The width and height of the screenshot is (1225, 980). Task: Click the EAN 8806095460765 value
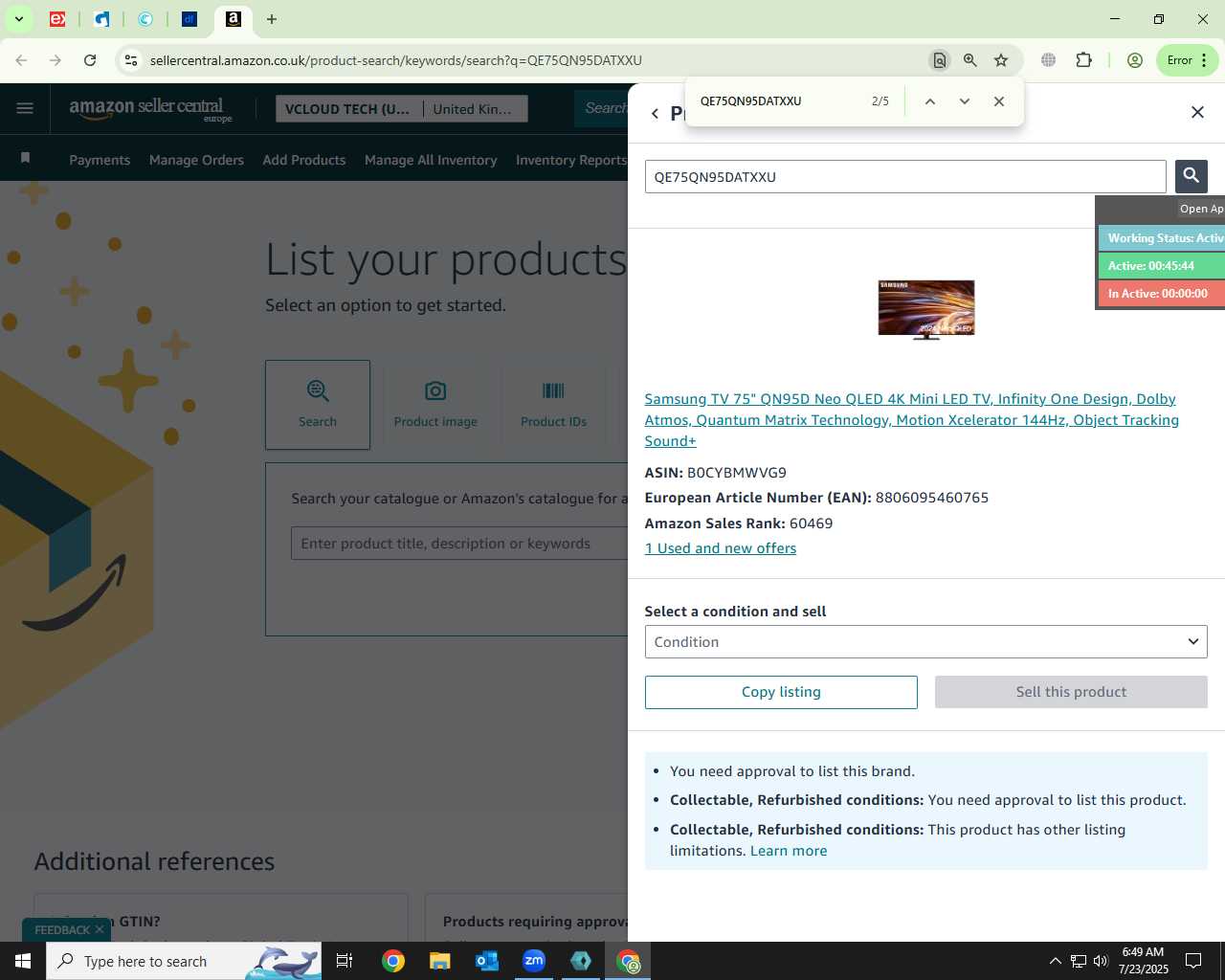point(932,498)
